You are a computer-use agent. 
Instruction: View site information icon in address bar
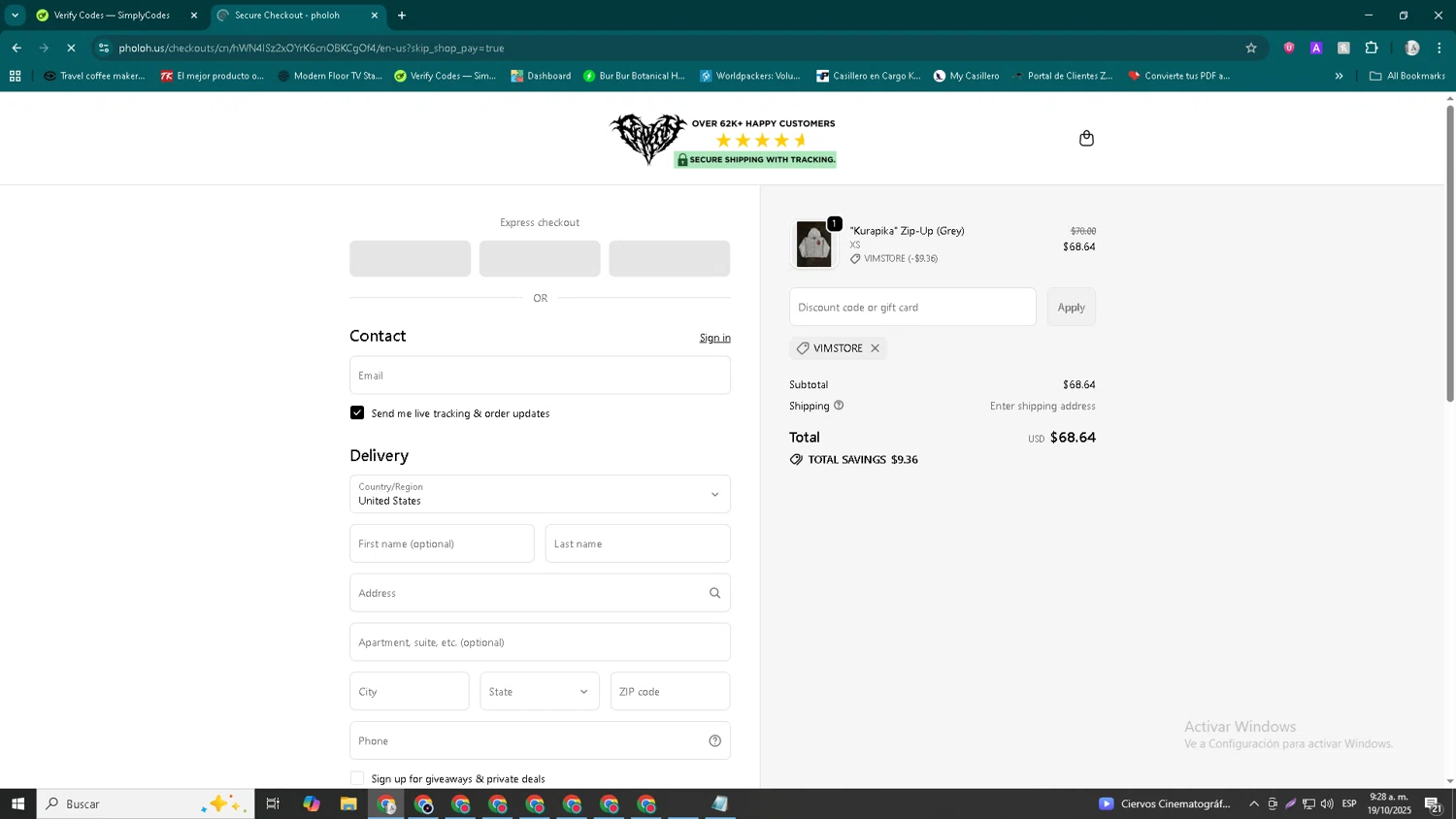(104, 48)
